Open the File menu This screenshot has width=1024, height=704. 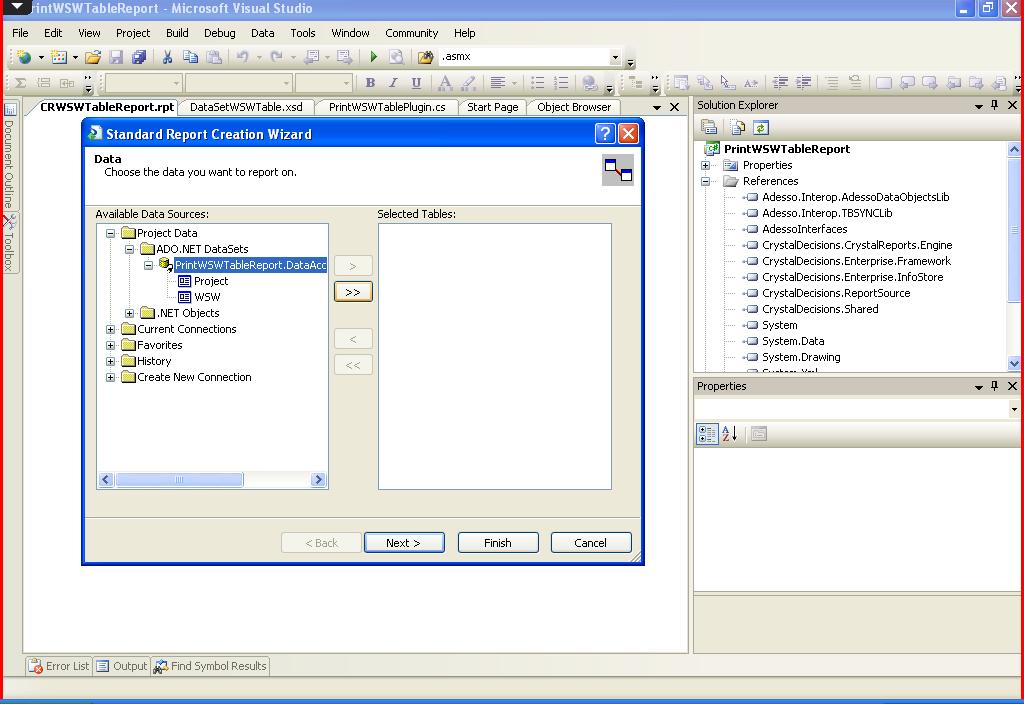[20, 33]
